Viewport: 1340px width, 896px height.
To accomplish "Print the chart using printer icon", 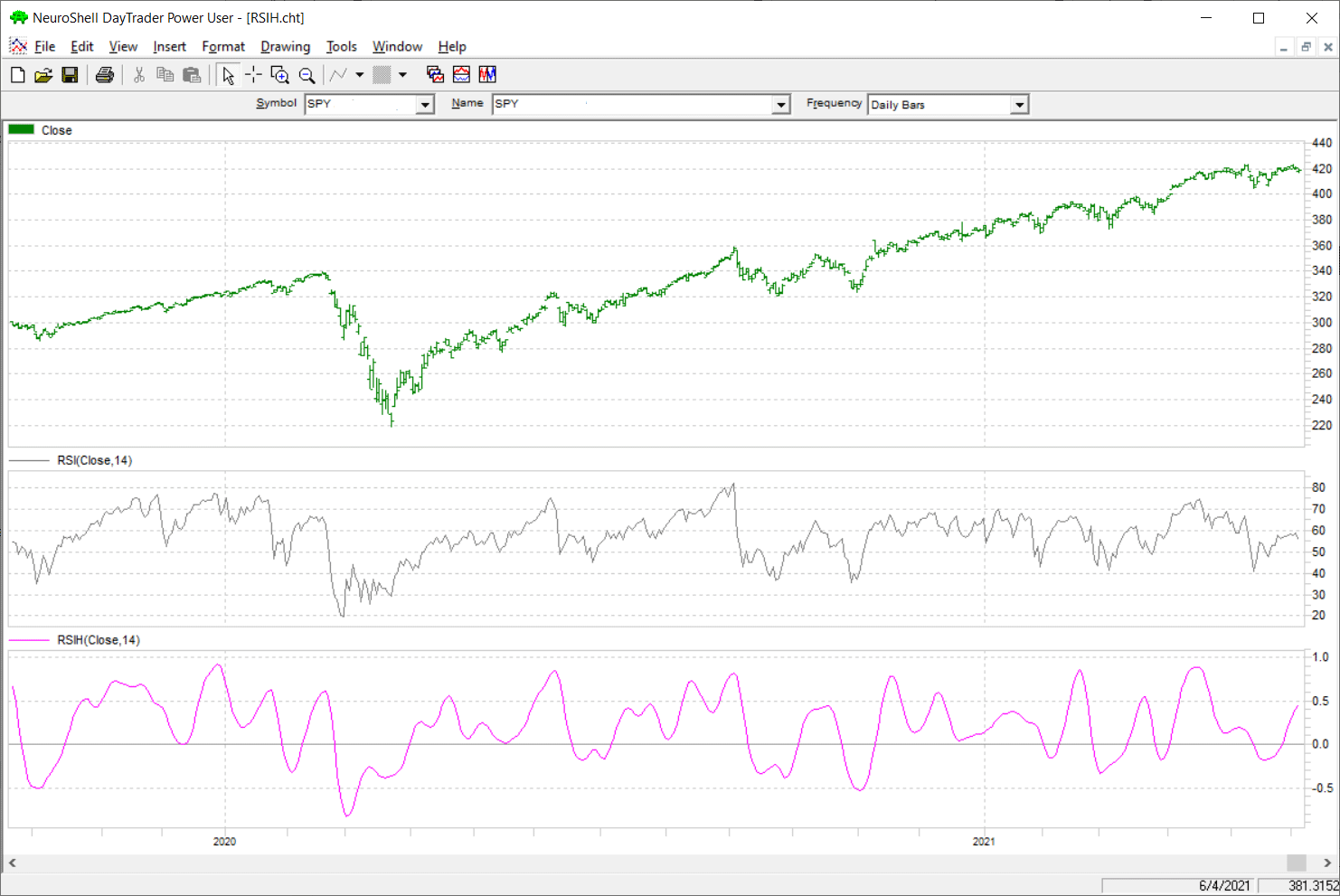I will point(105,75).
